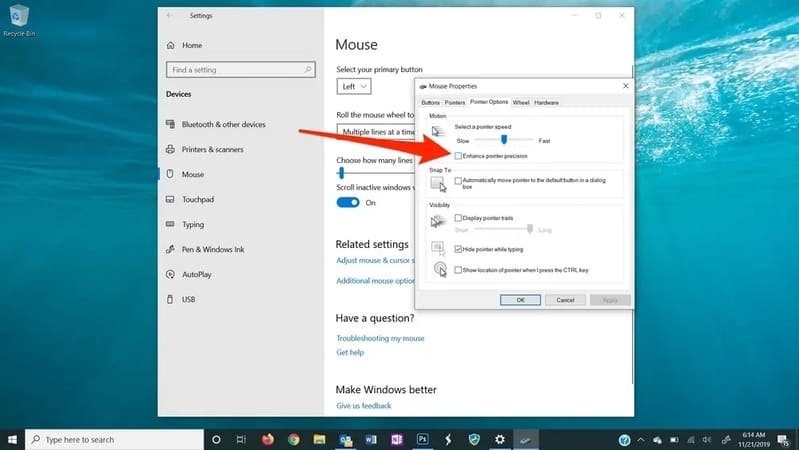Enable Display pointer trails checkbox
The image size is (799, 450).
(458, 218)
